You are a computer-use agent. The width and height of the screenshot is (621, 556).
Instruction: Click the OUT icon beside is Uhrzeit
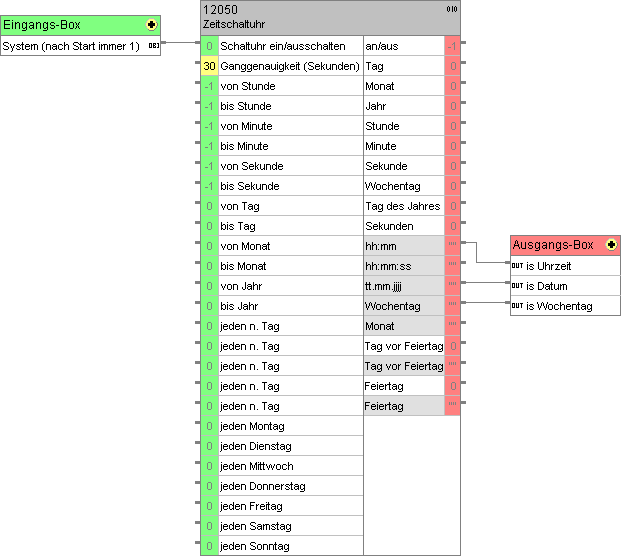tap(517, 266)
